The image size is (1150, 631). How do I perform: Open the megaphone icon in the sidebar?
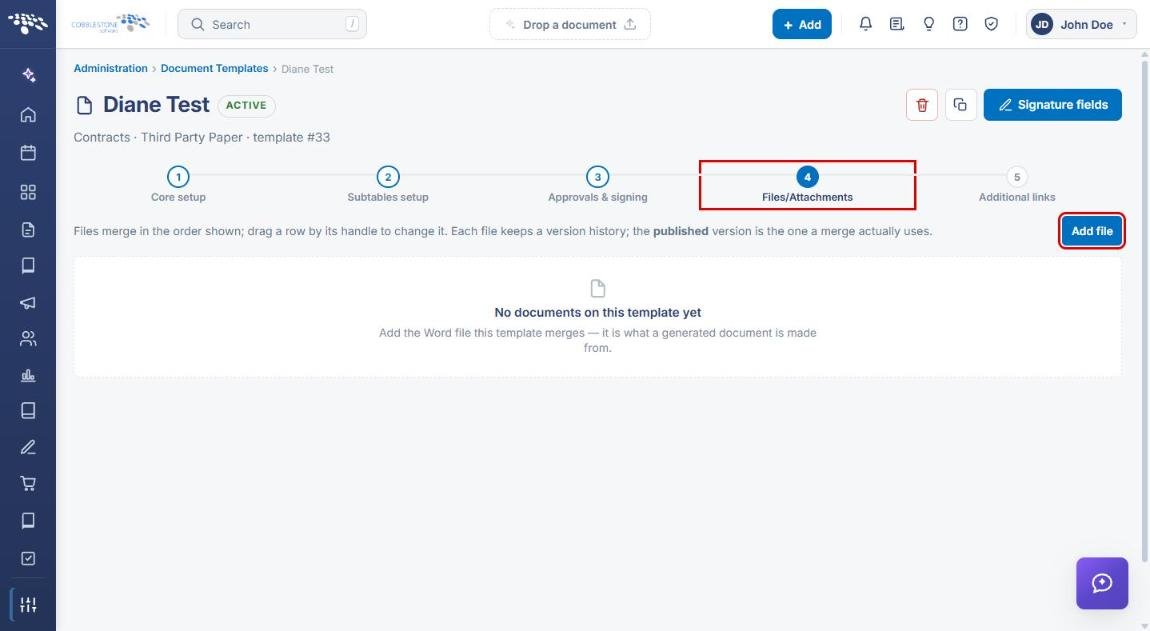(x=28, y=302)
